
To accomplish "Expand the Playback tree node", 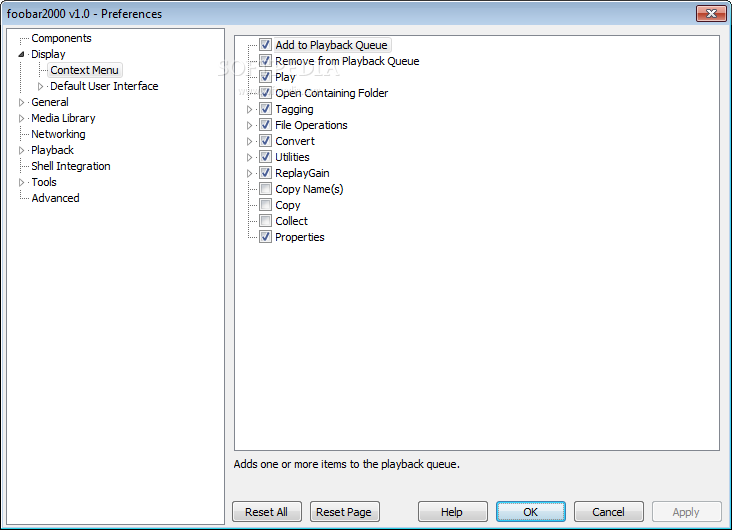I will [21, 150].
